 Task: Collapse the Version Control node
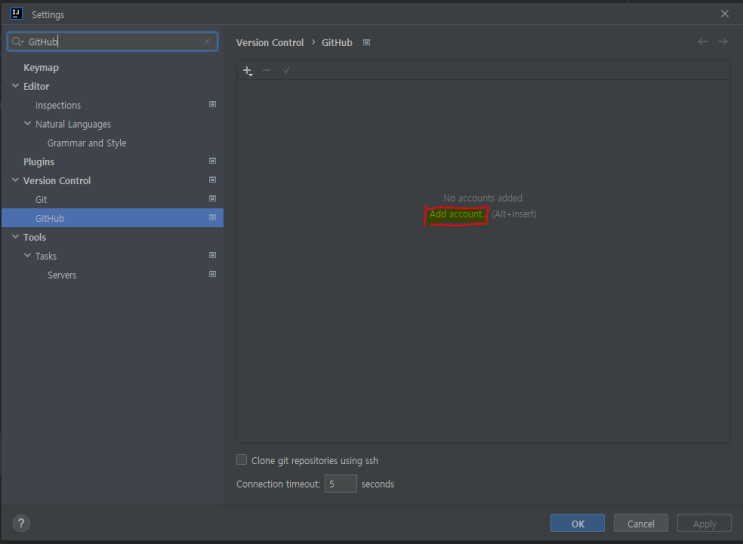(x=16, y=180)
